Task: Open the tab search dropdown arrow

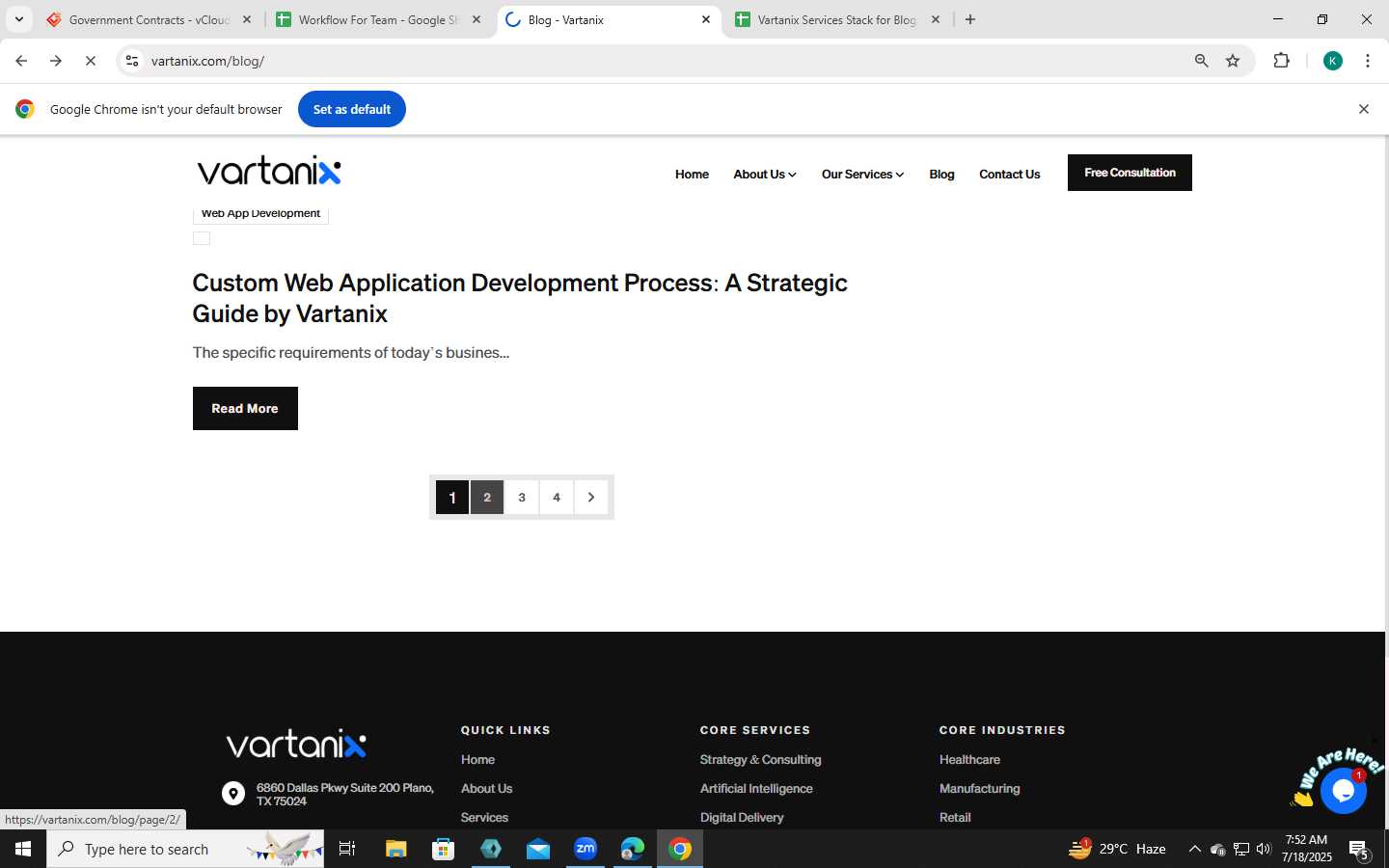Action: click(18, 19)
